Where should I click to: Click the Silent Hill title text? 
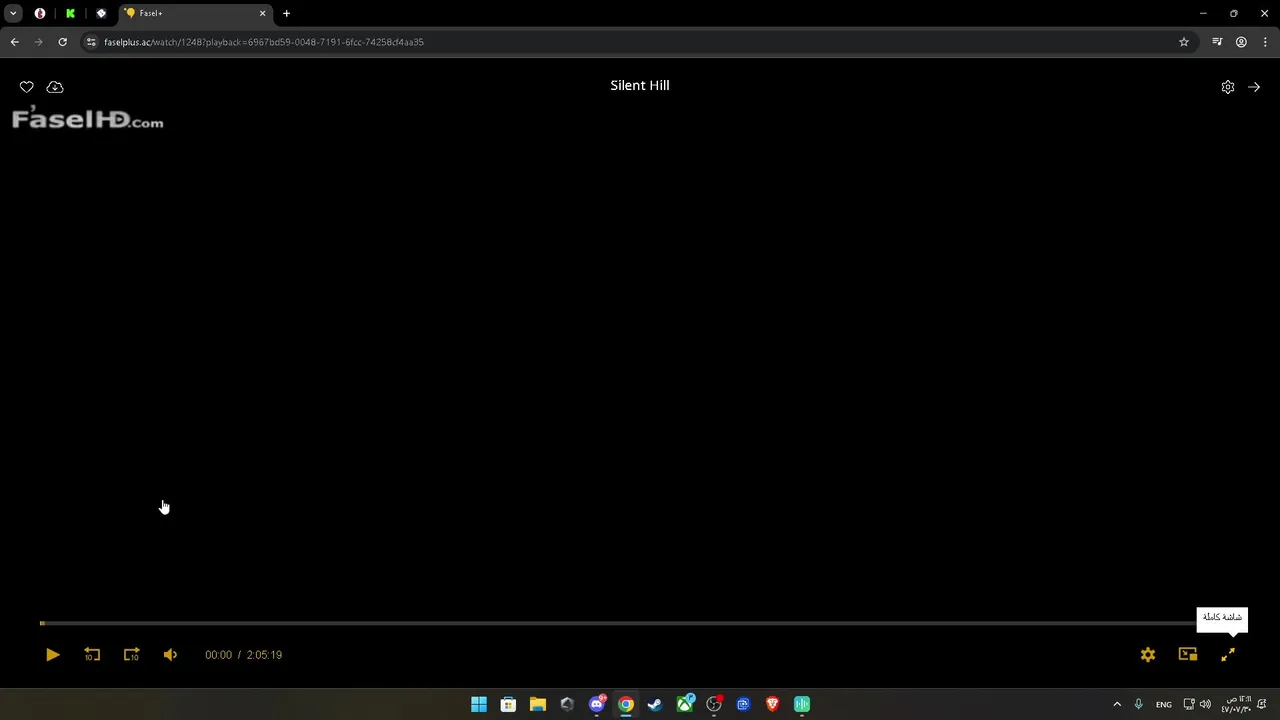click(x=640, y=85)
